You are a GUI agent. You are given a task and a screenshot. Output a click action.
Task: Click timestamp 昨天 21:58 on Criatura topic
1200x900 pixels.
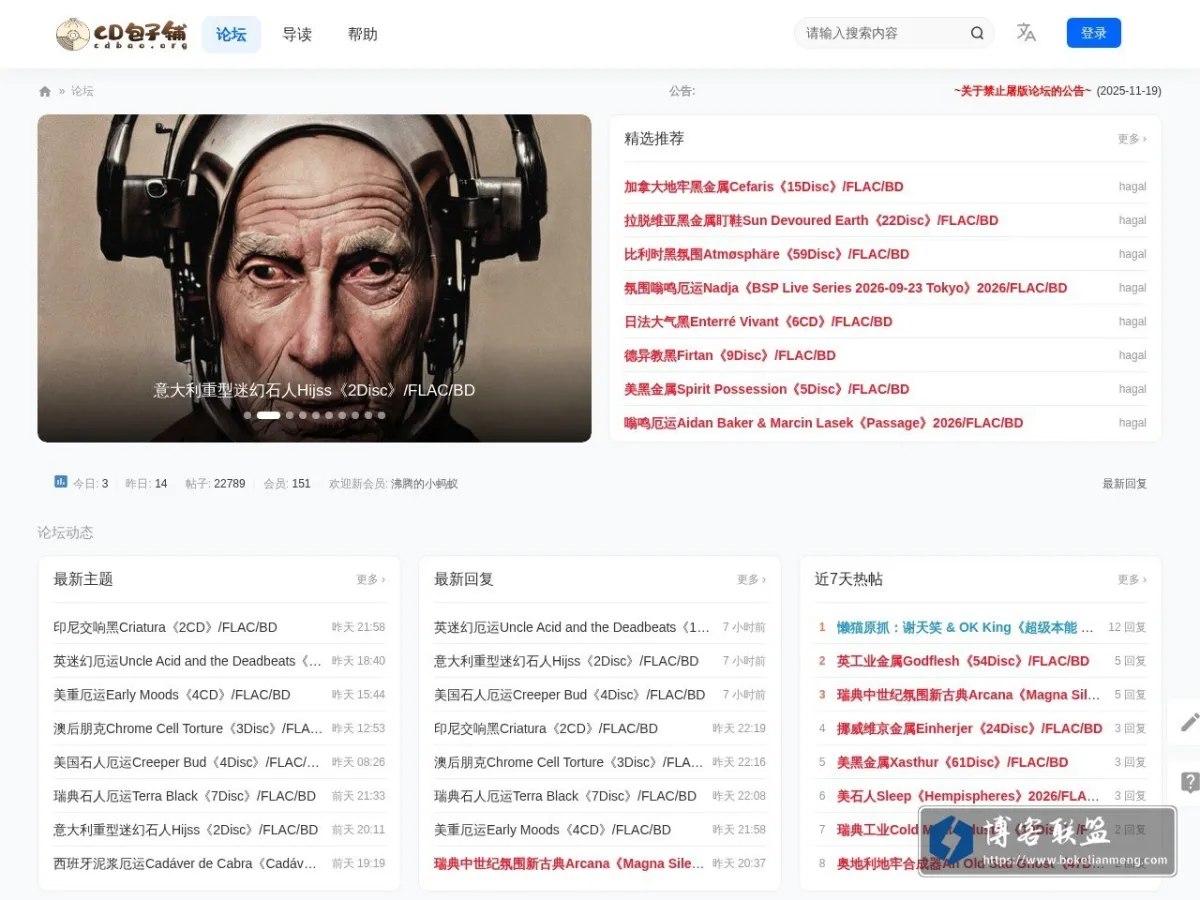(x=358, y=628)
